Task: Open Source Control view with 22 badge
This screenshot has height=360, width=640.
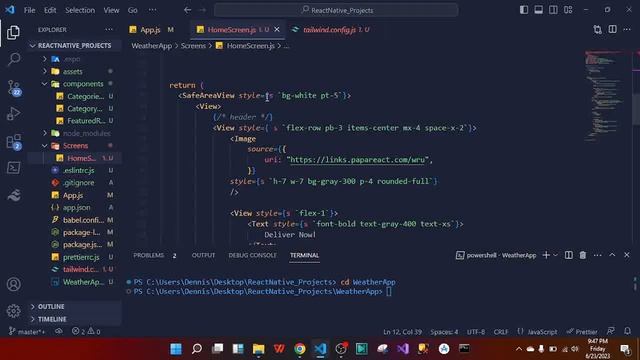Action: pos(13,87)
